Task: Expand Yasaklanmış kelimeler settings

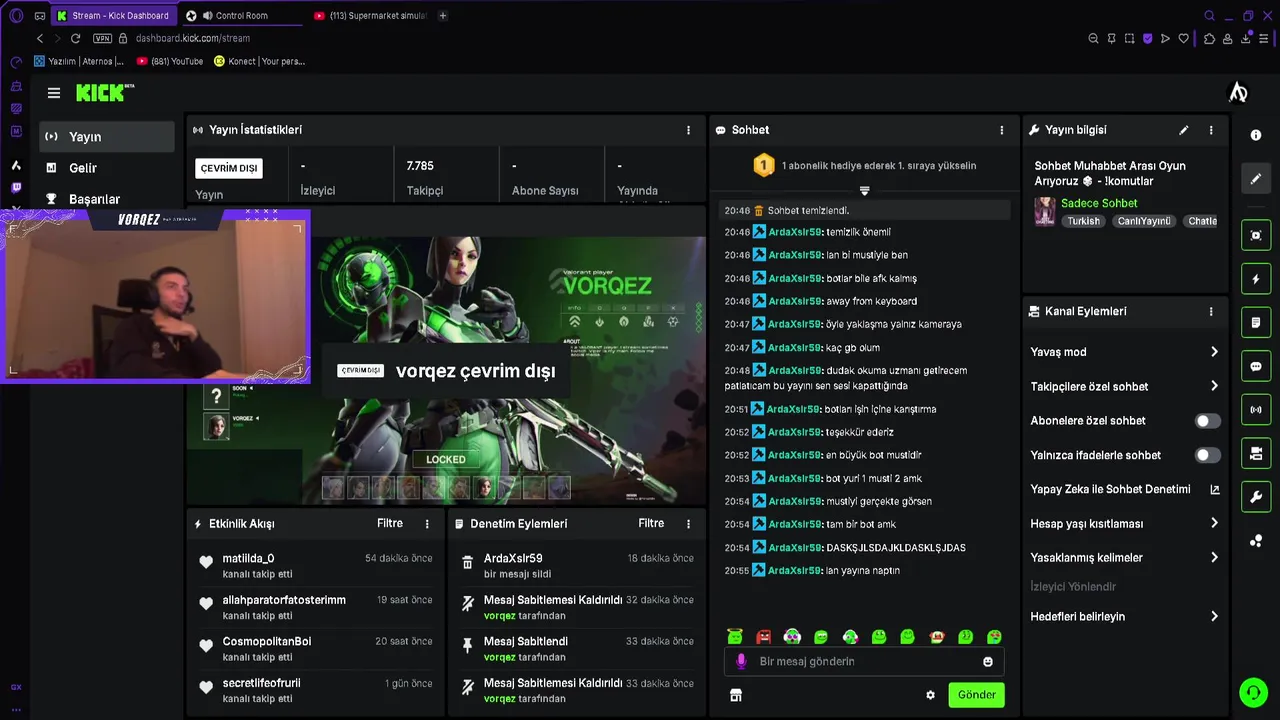Action: click(1125, 557)
